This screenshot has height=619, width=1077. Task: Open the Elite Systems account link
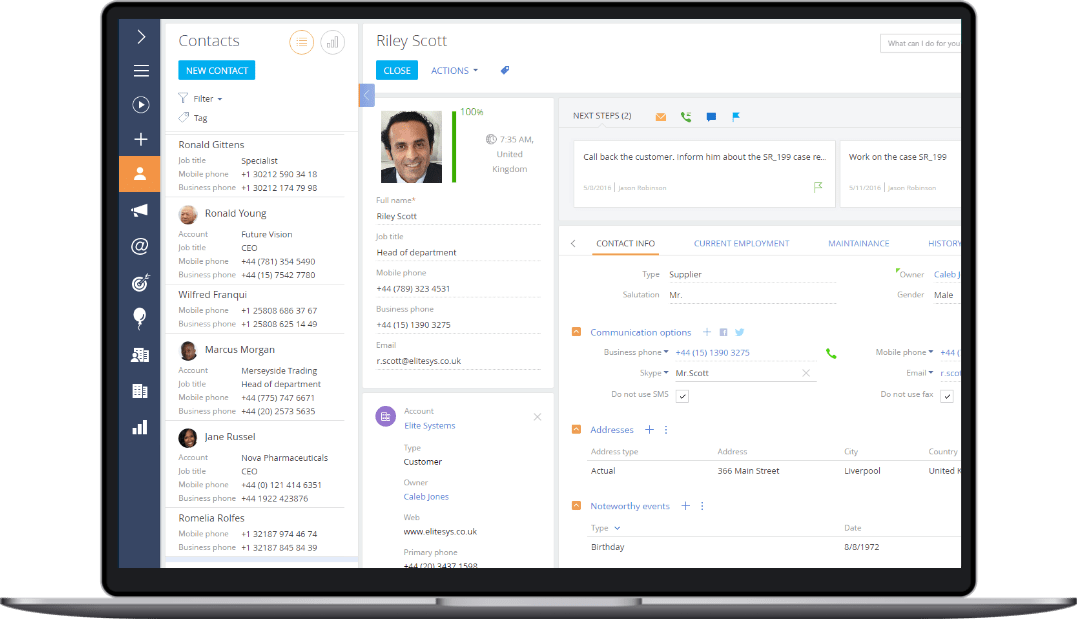pos(429,426)
